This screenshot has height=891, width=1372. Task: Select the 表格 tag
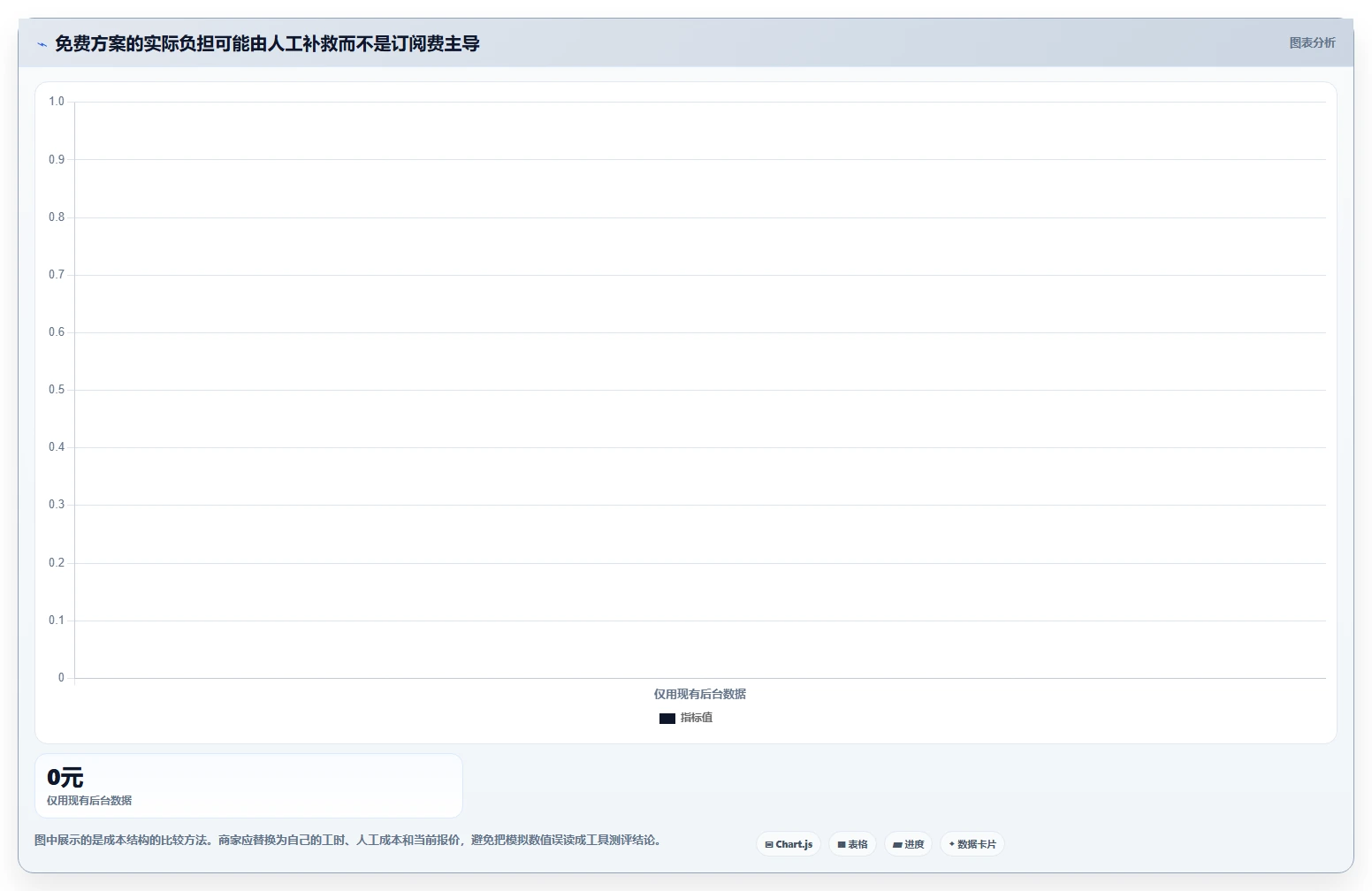pyautogui.click(x=852, y=844)
